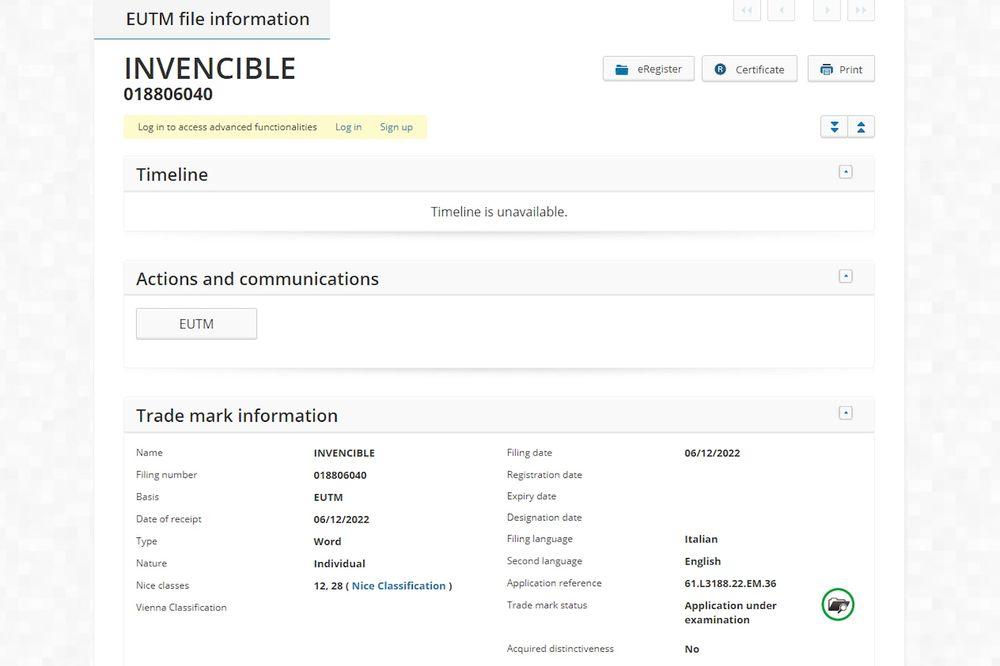Select the EUTM file information tab
This screenshot has width=1000, height=666.
pyautogui.click(x=217, y=19)
